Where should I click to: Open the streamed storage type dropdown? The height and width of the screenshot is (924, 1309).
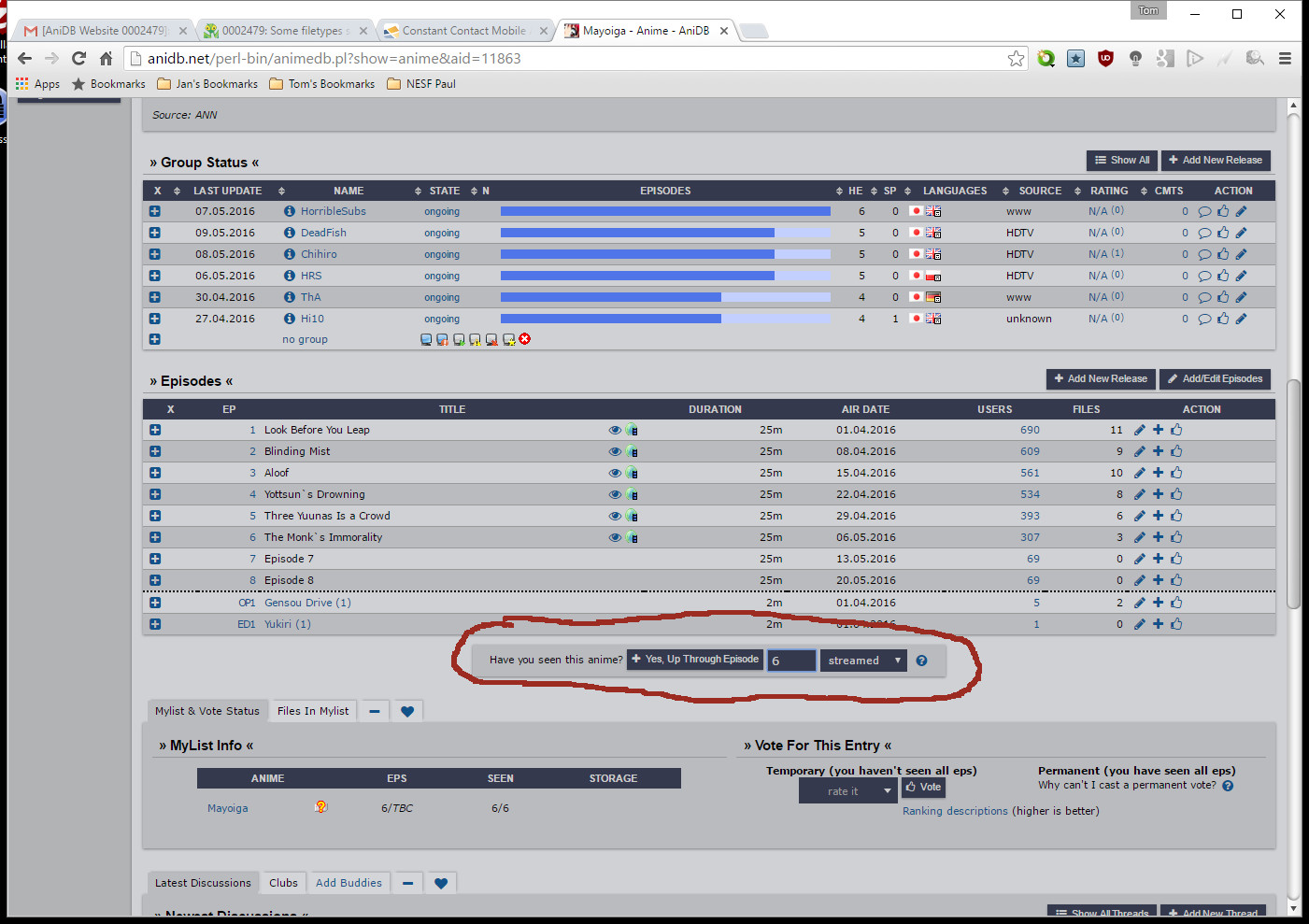863,661
